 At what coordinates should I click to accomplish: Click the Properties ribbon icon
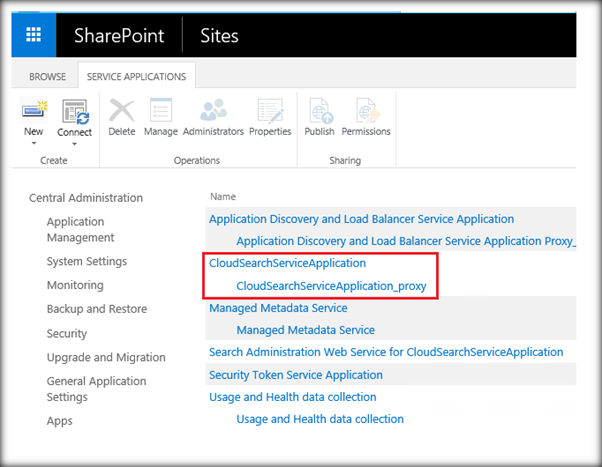(270, 111)
